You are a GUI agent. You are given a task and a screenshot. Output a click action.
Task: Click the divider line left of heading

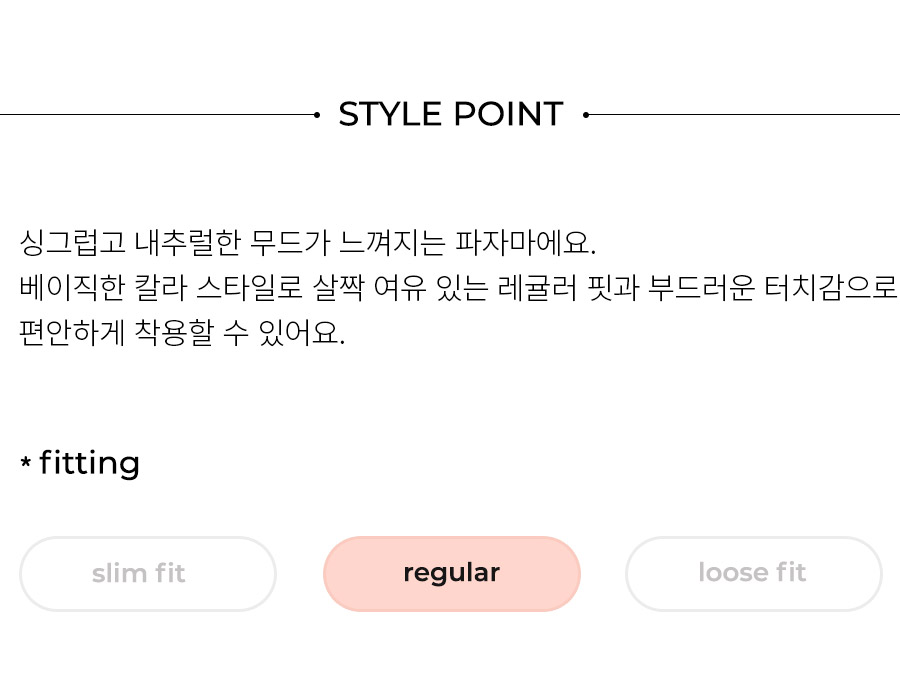tap(157, 115)
